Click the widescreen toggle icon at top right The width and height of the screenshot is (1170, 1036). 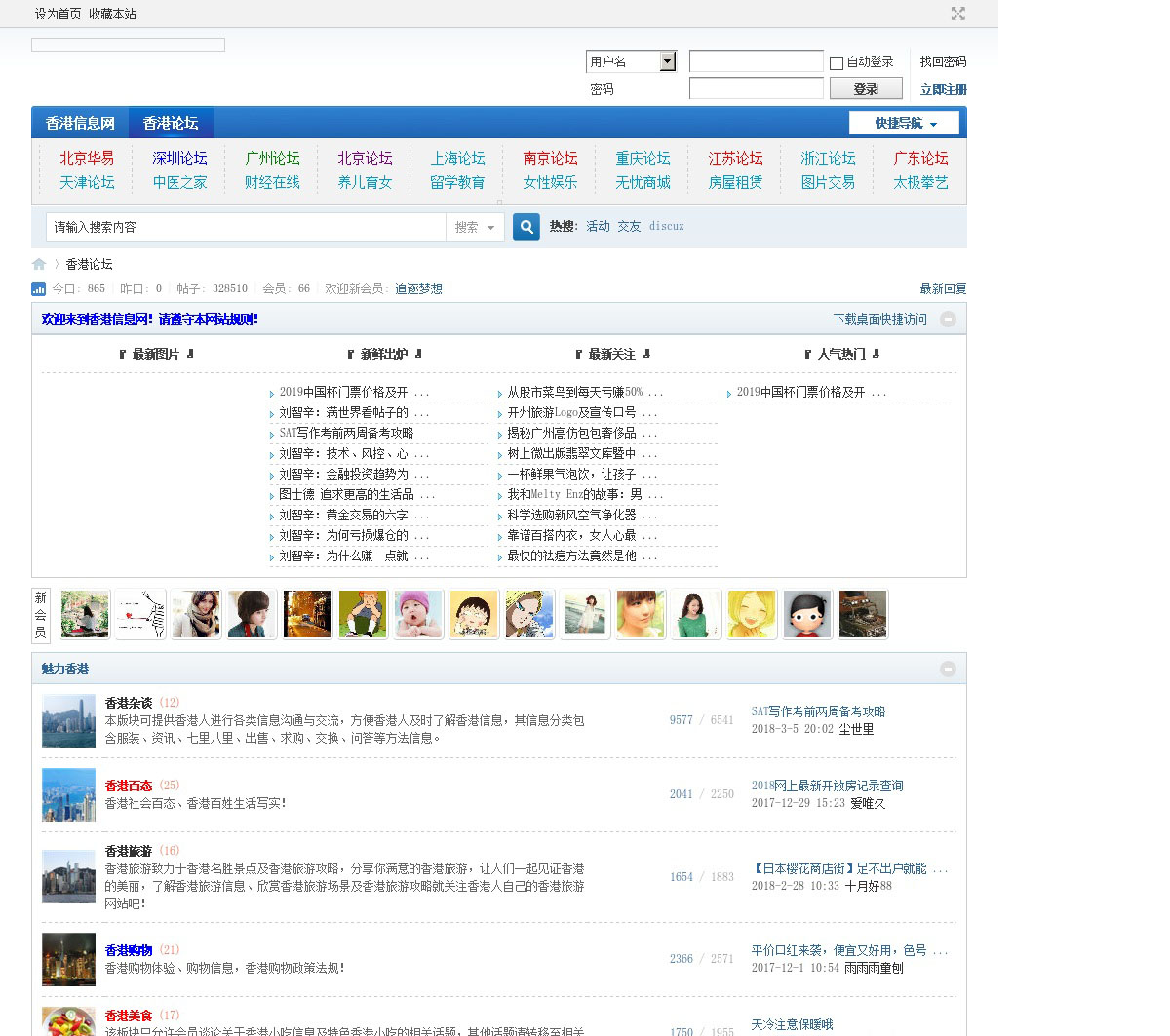[957, 14]
